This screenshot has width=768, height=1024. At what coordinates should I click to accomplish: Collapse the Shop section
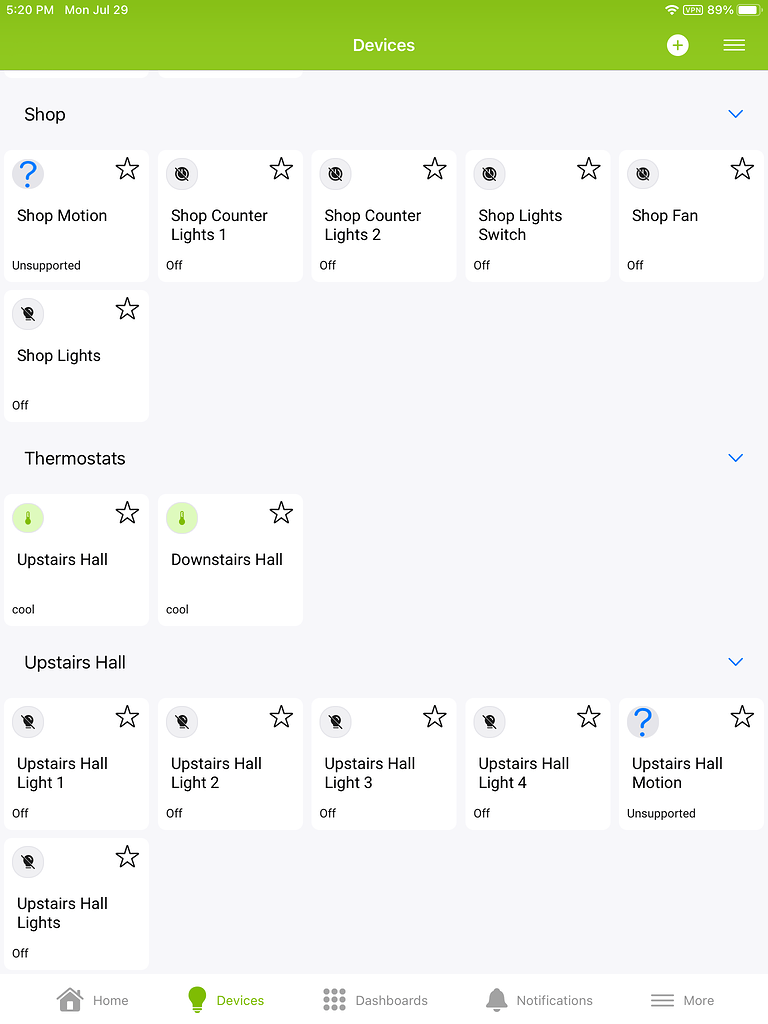736,114
